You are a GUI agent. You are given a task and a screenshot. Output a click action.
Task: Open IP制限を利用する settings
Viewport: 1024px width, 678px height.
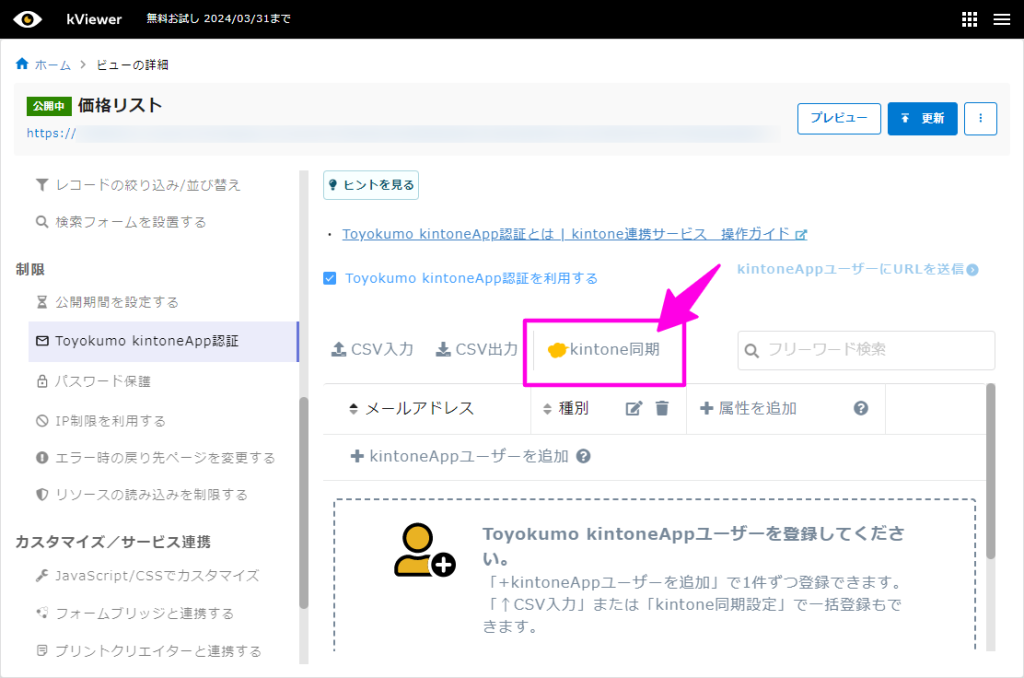(x=101, y=421)
